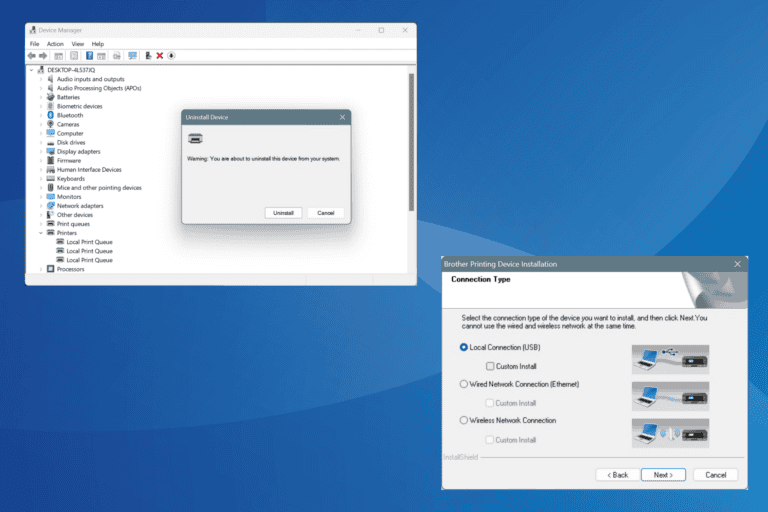Enable Custom Install under Local Connection

(x=490, y=366)
